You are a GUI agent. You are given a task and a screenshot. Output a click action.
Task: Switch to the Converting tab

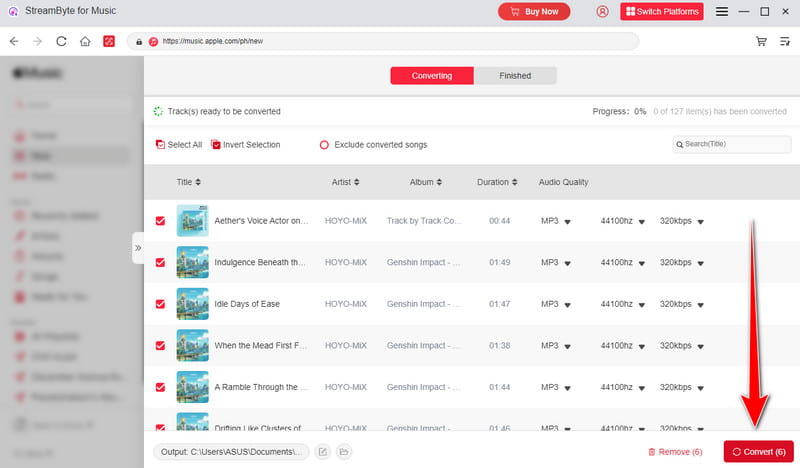431,76
